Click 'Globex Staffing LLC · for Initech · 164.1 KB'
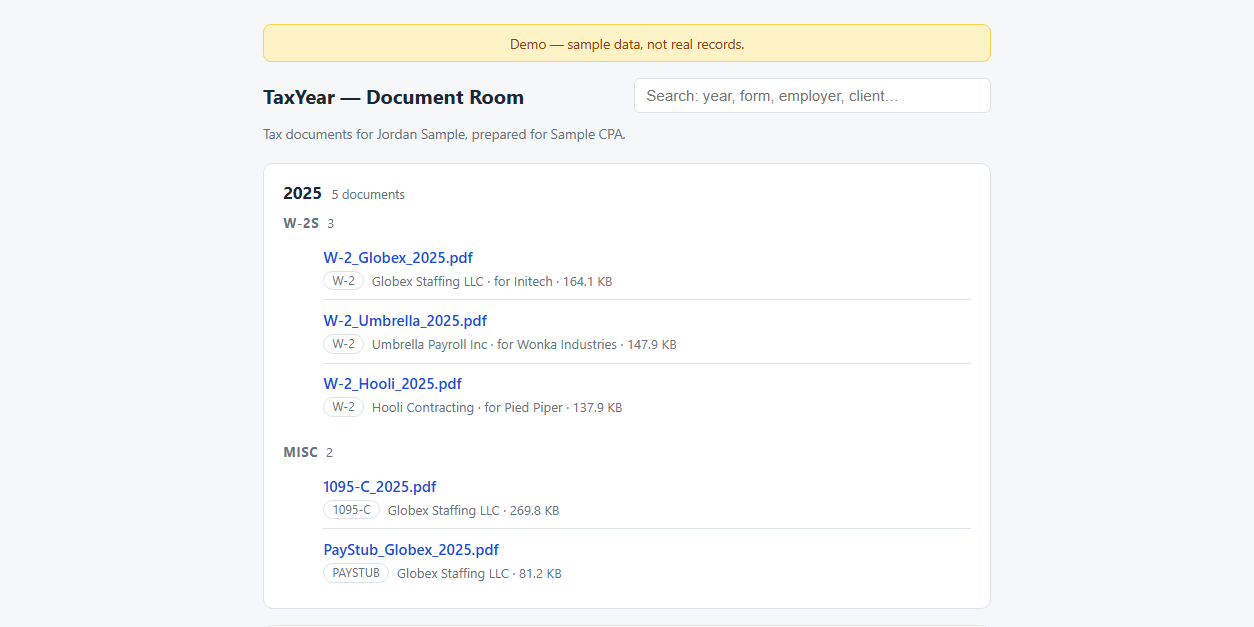Screen dimensions: 1254x627 (492, 282)
